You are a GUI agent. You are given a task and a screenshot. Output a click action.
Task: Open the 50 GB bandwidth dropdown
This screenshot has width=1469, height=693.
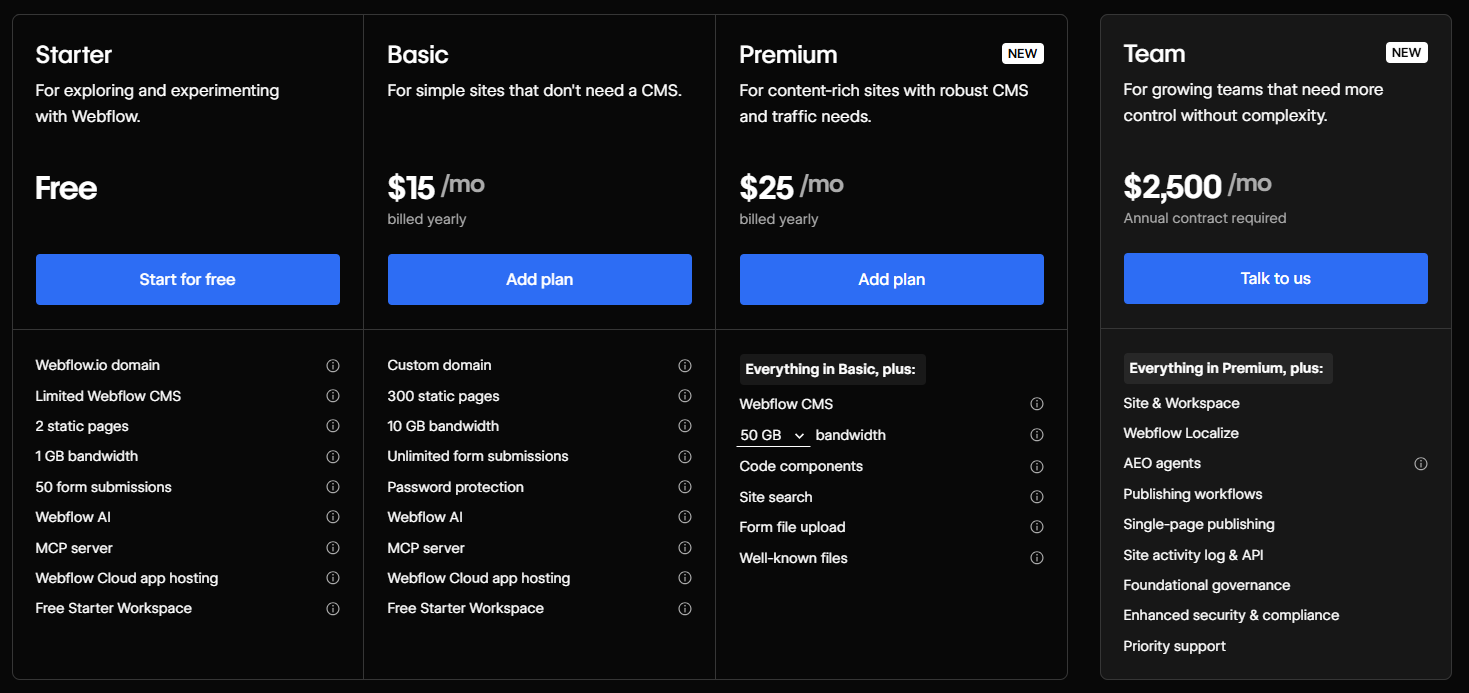tap(773, 436)
